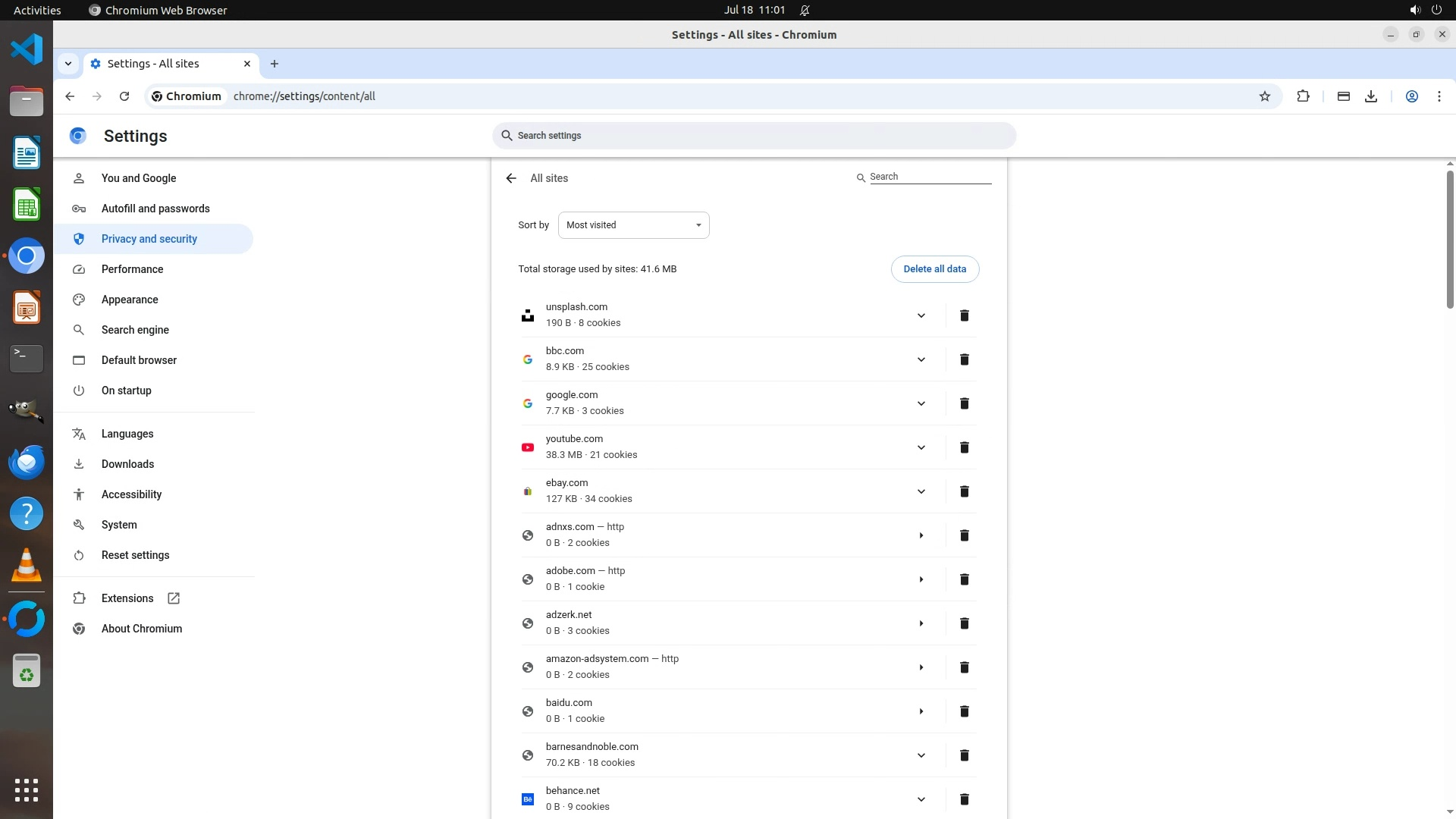Open the Appearance settings section

pos(130,300)
